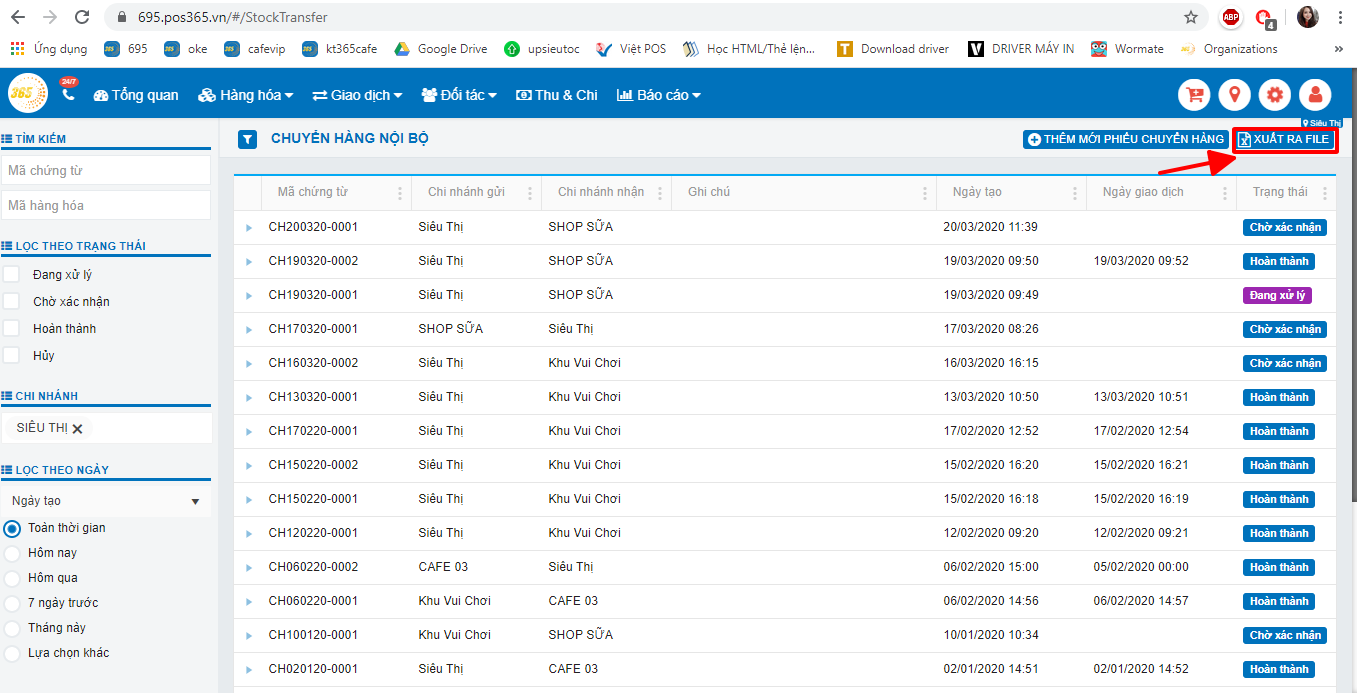Reload the page with browser refresh icon
The height and width of the screenshot is (693, 1357).
83,17
